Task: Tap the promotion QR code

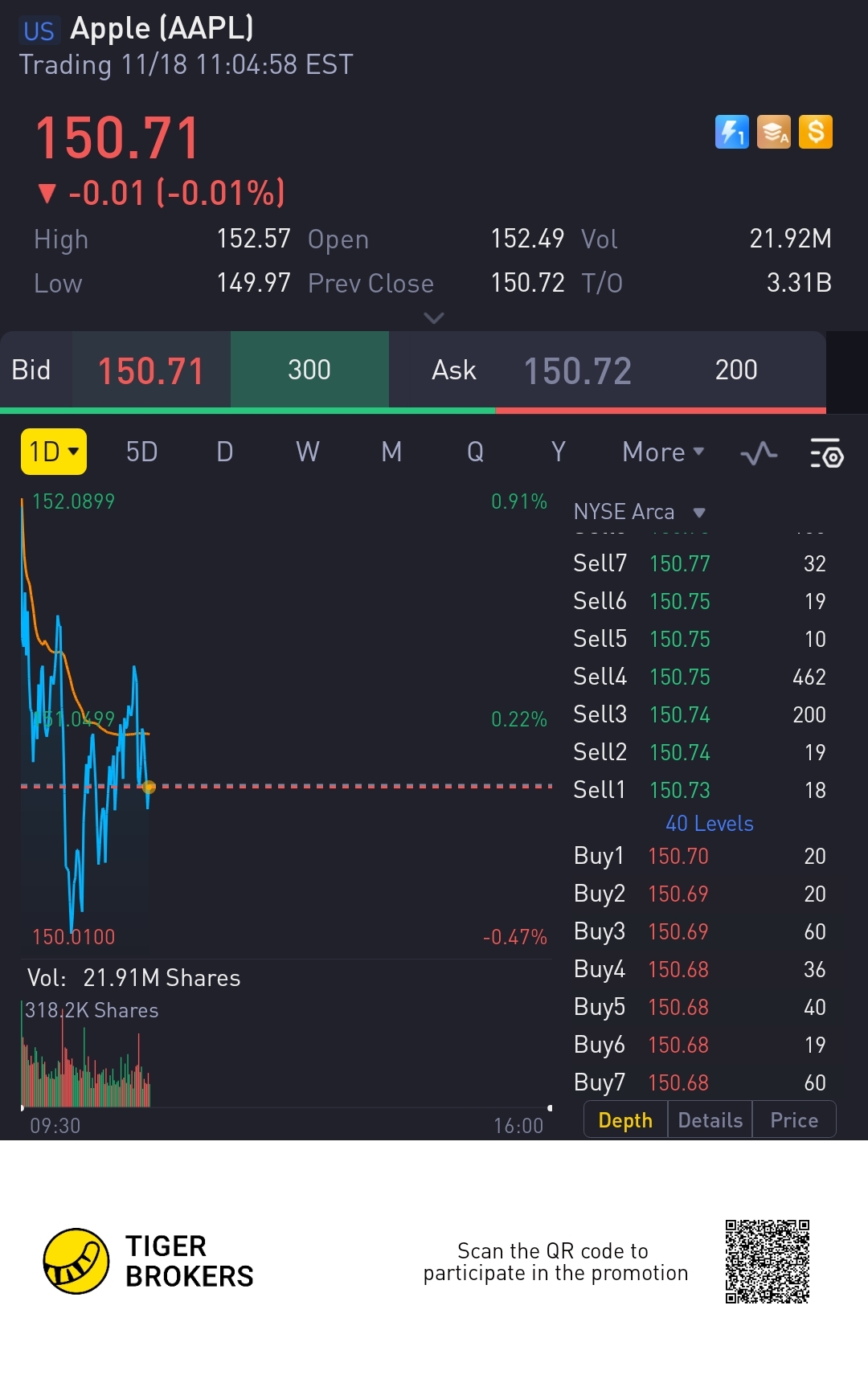Action: [767, 1261]
